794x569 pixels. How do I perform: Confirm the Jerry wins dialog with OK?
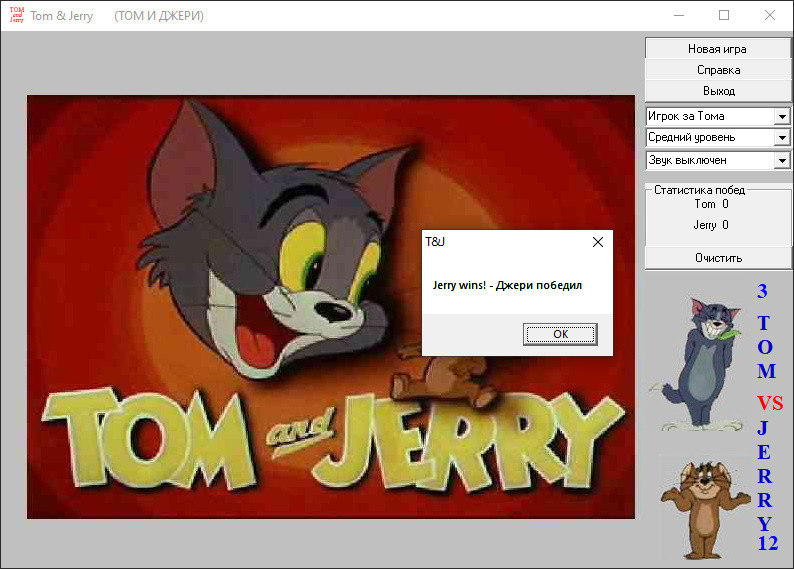pos(560,334)
